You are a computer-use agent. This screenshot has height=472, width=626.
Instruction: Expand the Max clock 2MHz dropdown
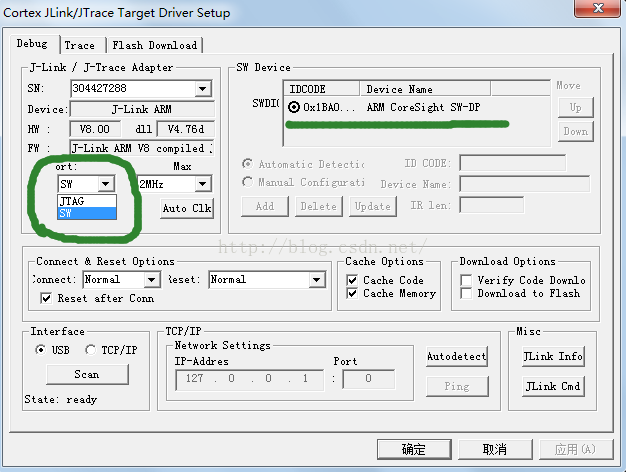(x=203, y=184)
